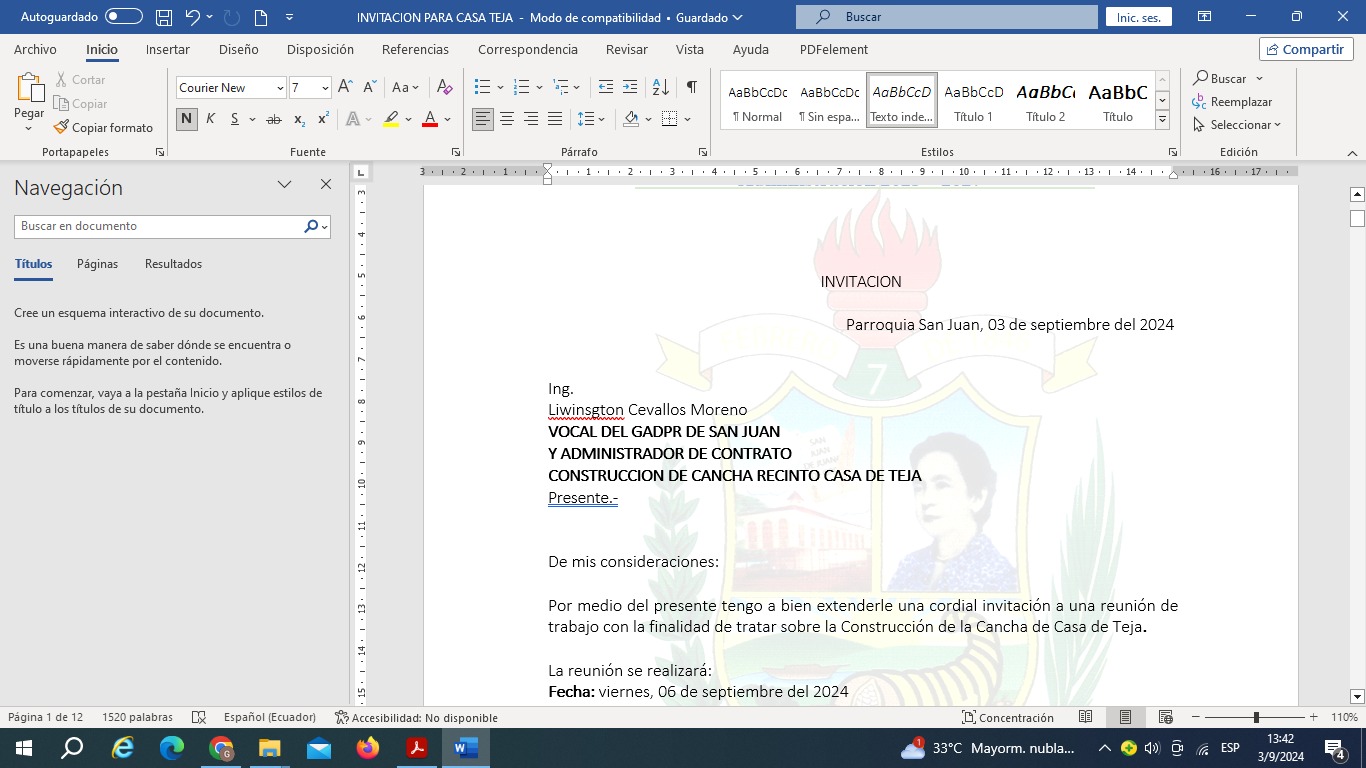This screenshot has height=768, width=1366.
Task: Open the Referencias ribbon tab
Action: (x=415, y=49)
